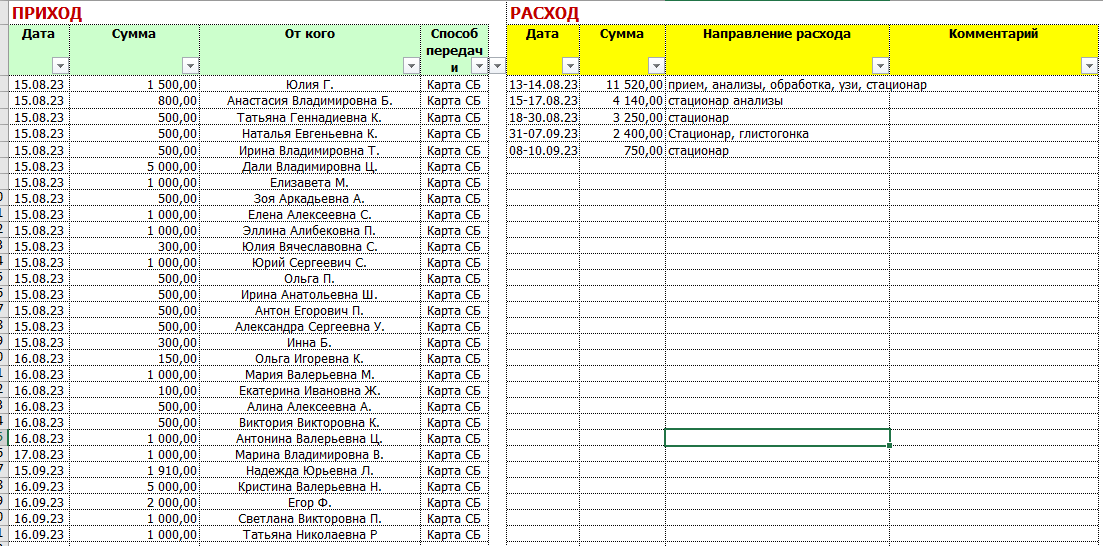The image size is (1103, 546).
Task: Select cell Ольга Игоревна К.
Action: pos(310,358)
